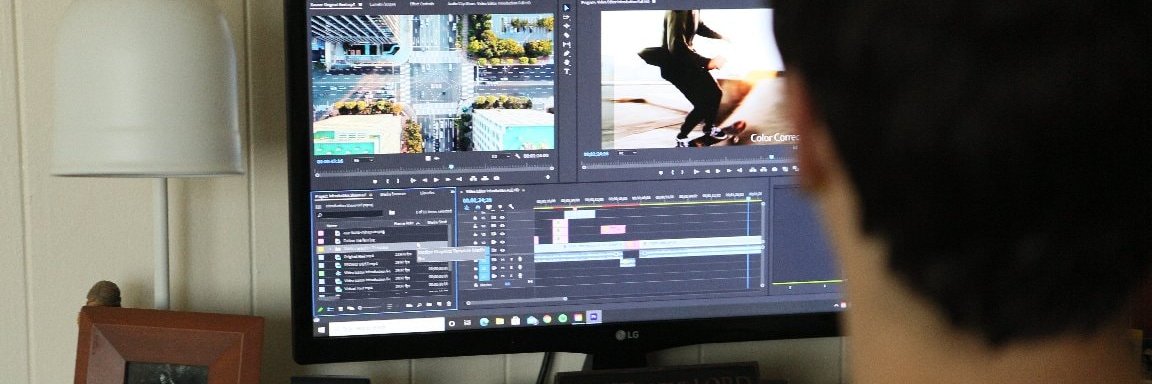This screenshot has height=384, width=1152.
Task: Open Program monitor zoom level dropdown
Action: tap(627, 153)
